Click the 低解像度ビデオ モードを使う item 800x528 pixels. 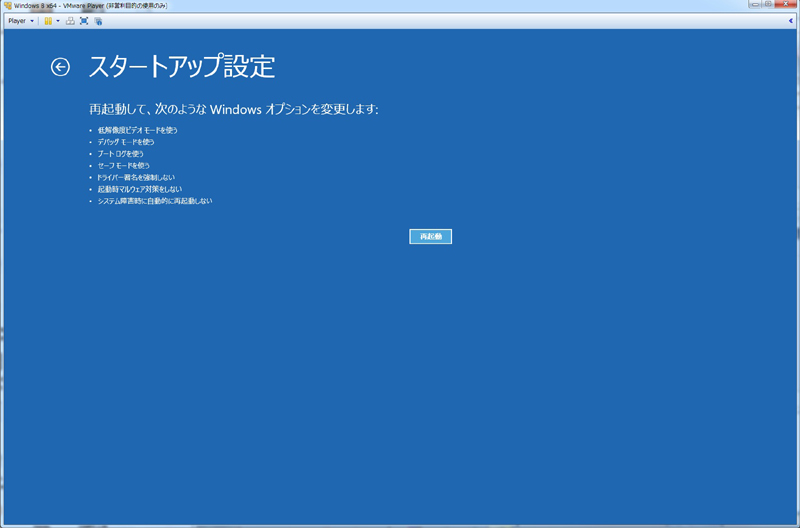[137, 131]
